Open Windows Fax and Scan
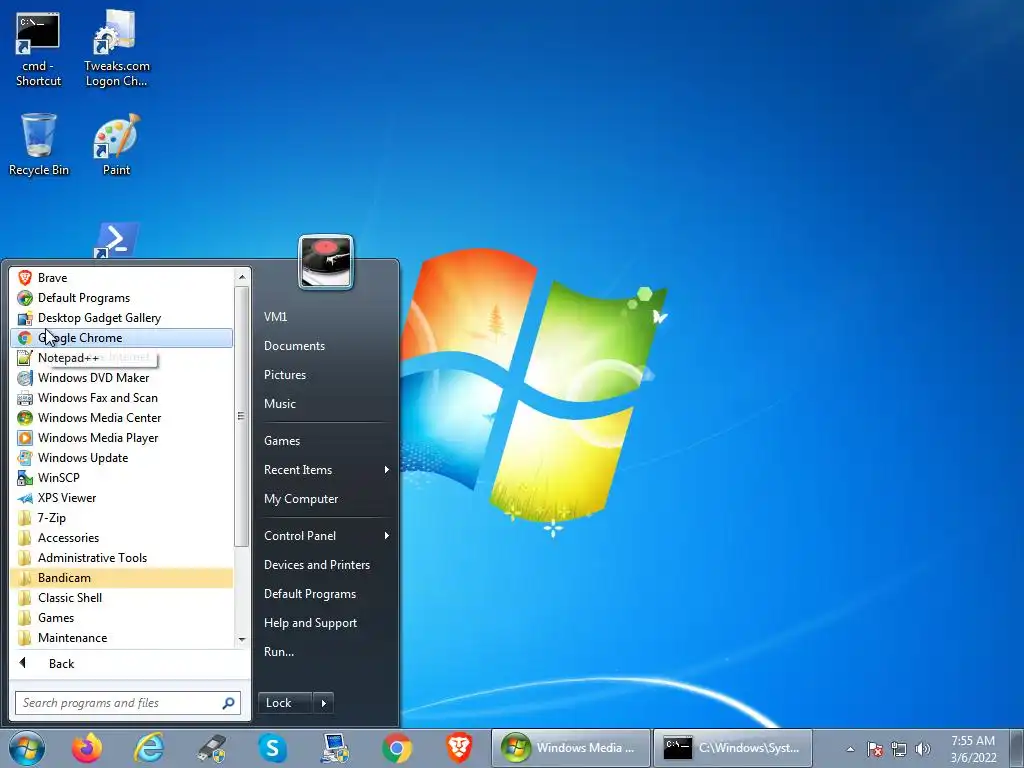 [121, 398]
